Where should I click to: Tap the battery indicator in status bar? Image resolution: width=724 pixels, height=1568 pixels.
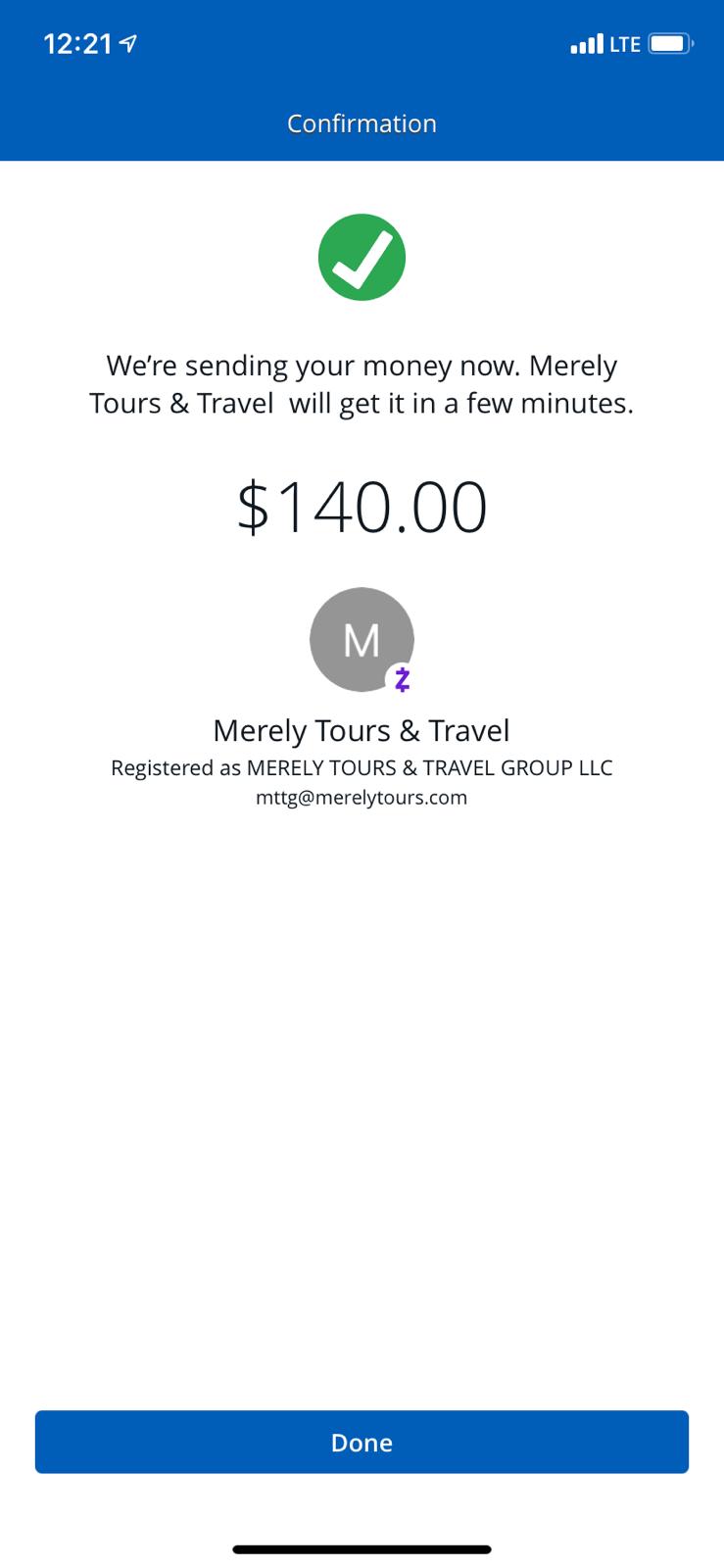click(671, 43)
